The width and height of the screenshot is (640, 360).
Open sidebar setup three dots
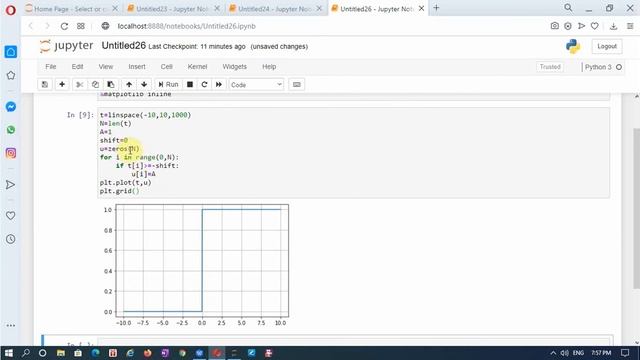(x=11, y=326)
